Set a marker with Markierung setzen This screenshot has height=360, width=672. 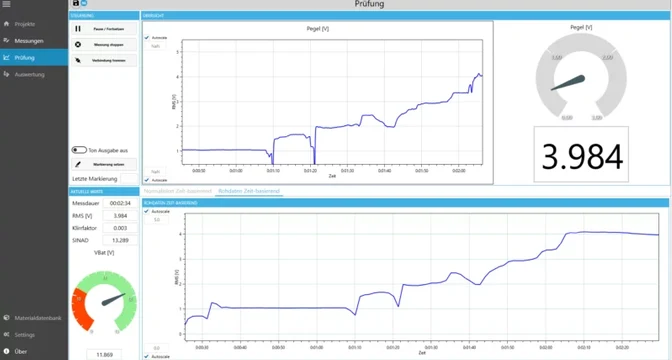coord(104,164)
